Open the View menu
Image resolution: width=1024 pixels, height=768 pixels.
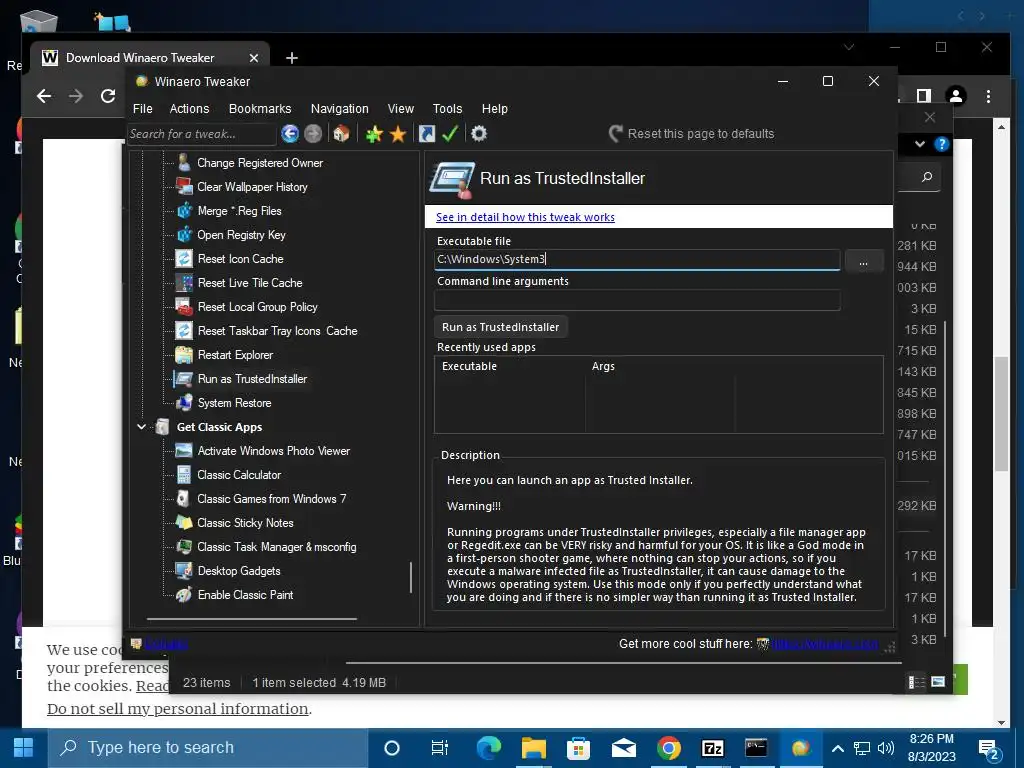point(400,108)
